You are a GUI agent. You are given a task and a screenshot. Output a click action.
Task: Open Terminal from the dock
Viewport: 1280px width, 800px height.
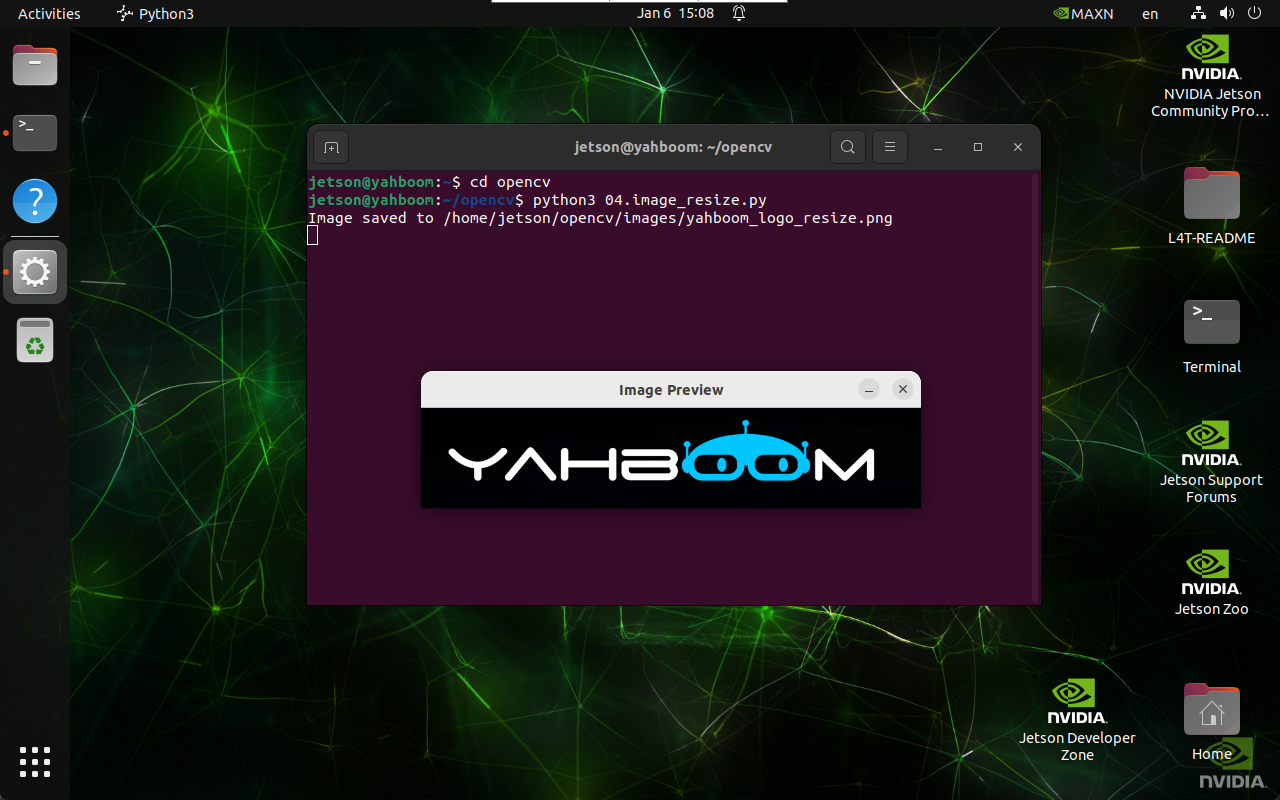click(x=35, y=132)
